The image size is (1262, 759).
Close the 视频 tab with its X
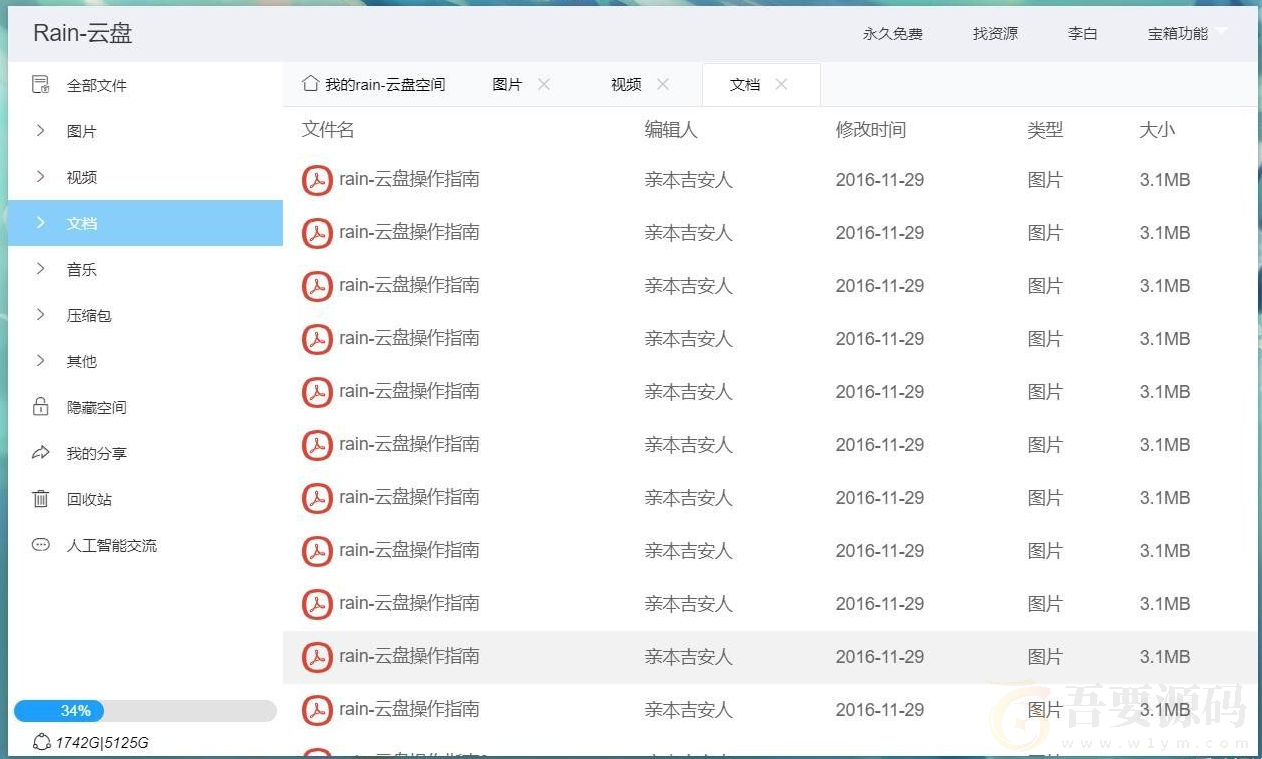[663, 84]
